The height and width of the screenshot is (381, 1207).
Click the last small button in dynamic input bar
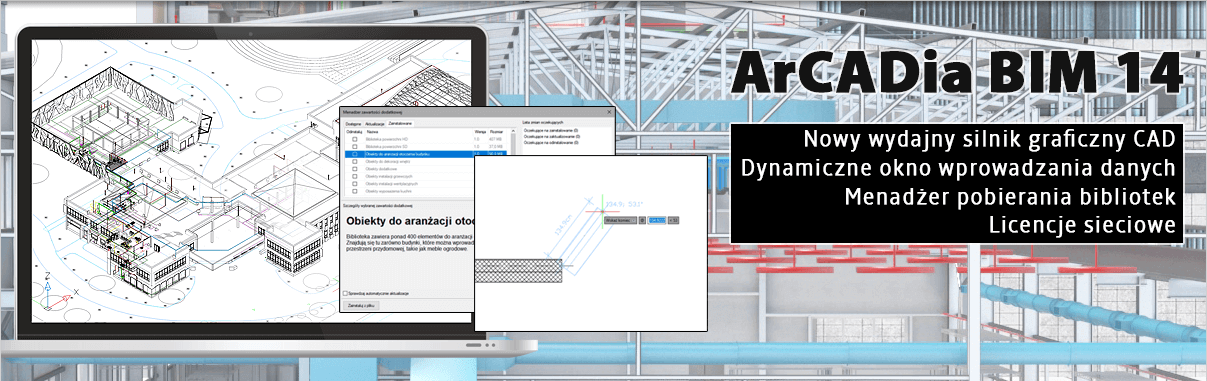[x=673, y=220]
